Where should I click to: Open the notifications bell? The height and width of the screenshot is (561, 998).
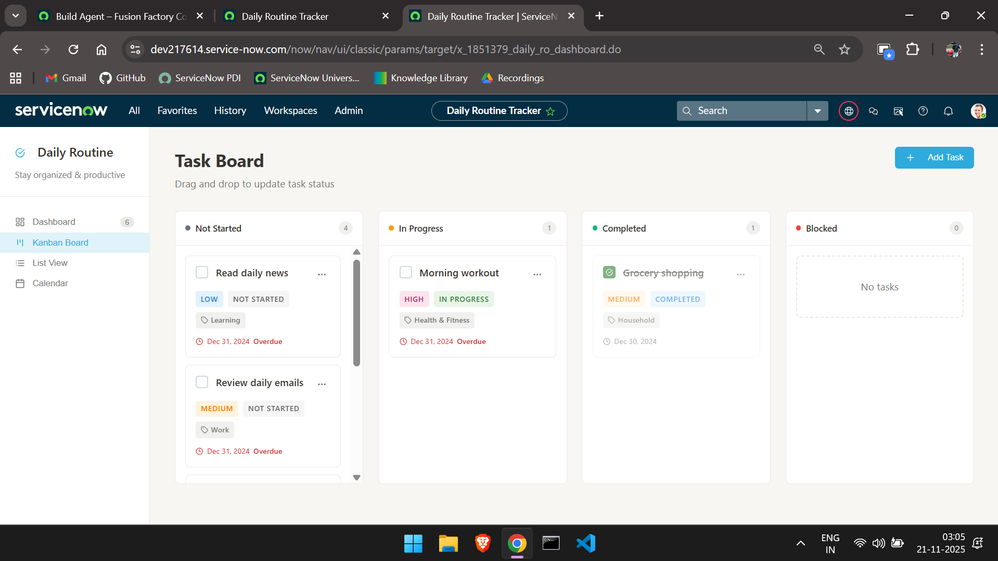tap(948, 111)
